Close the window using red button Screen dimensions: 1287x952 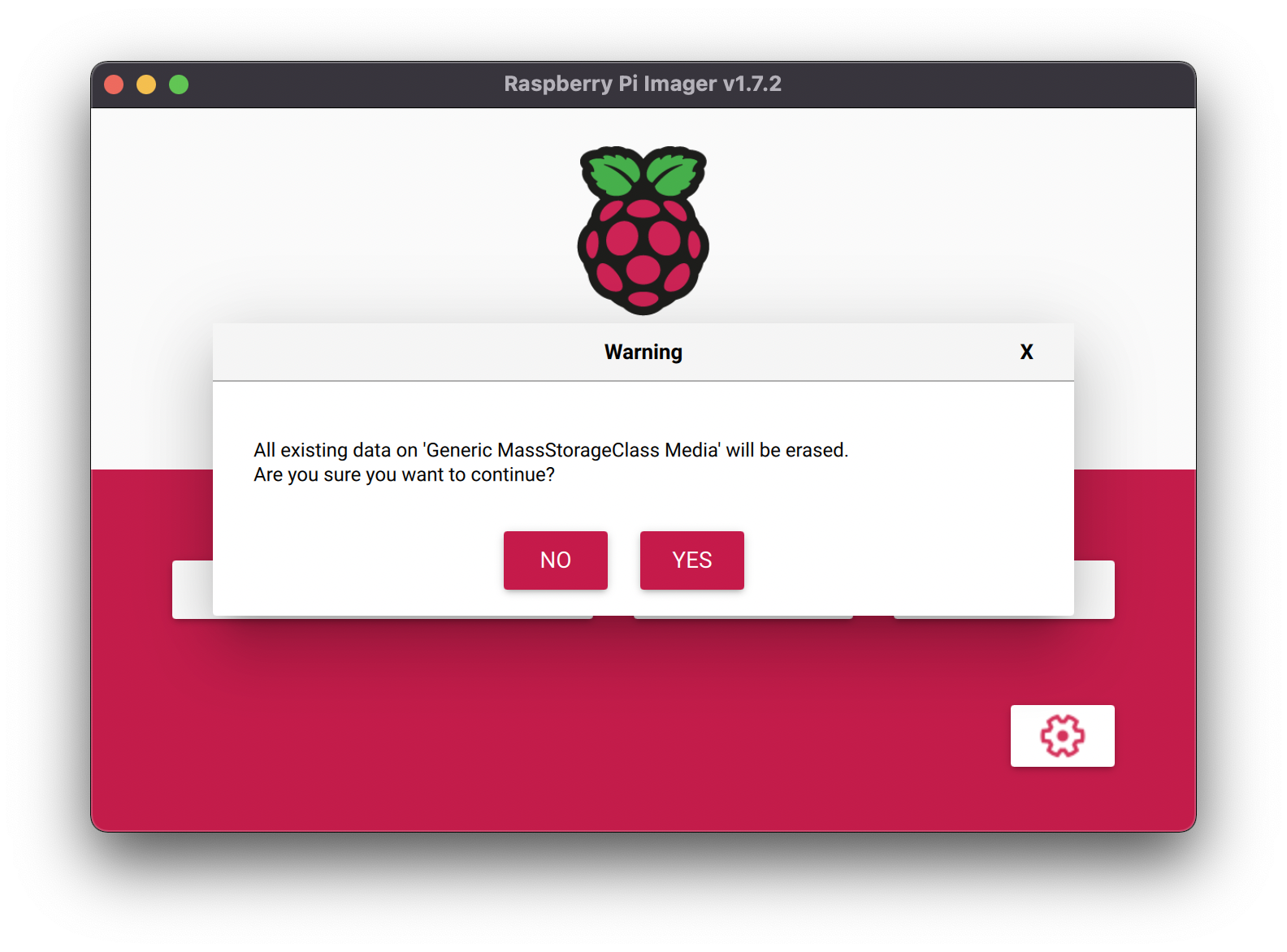(x=114, y=84)
